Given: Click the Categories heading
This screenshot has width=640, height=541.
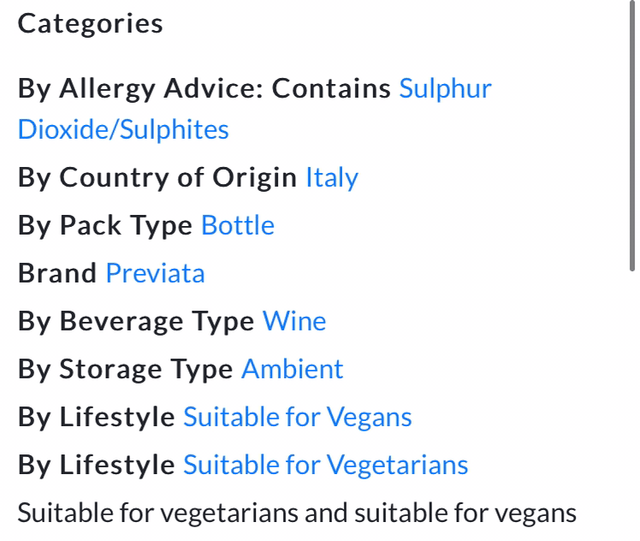Looking at the screenshot, I should (x=90, y=24).
